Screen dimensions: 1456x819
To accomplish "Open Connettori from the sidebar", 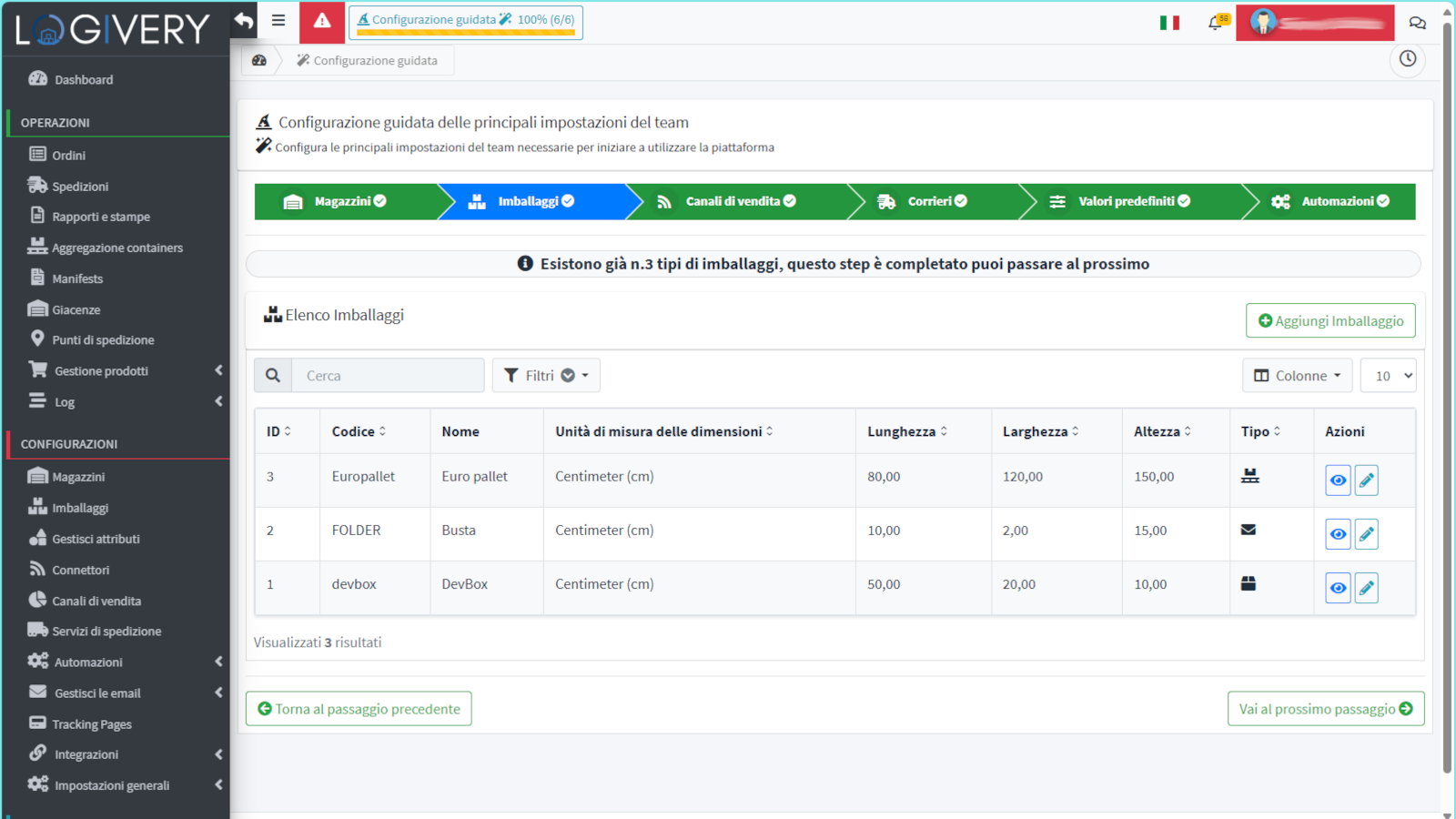I will [x=80, y=569].
